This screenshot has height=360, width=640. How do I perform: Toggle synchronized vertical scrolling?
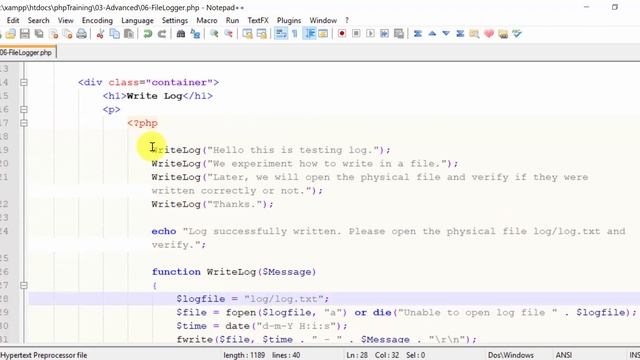tap(247, 34)
